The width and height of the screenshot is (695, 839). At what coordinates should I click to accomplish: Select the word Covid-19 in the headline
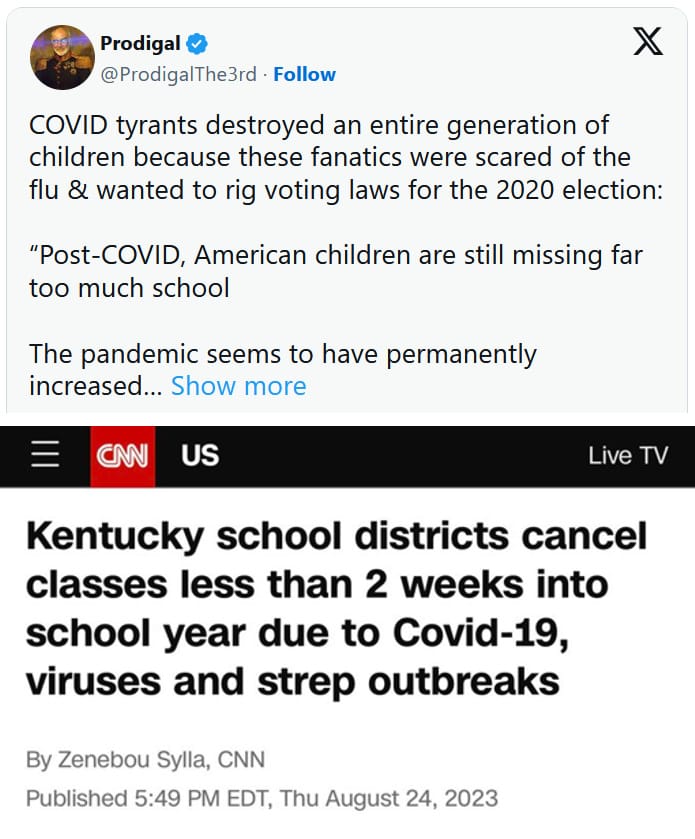click(x=480, y=633)
